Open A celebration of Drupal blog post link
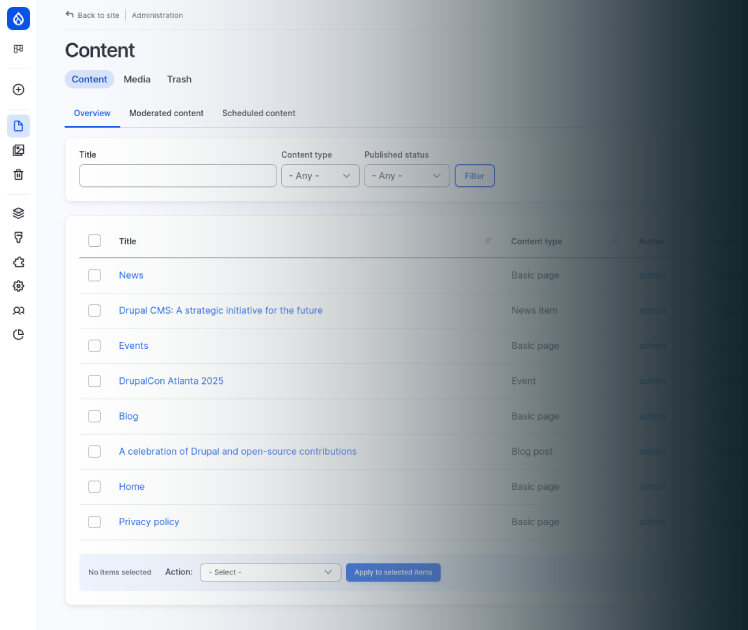 pyautogui.click(x=238, y=452)
